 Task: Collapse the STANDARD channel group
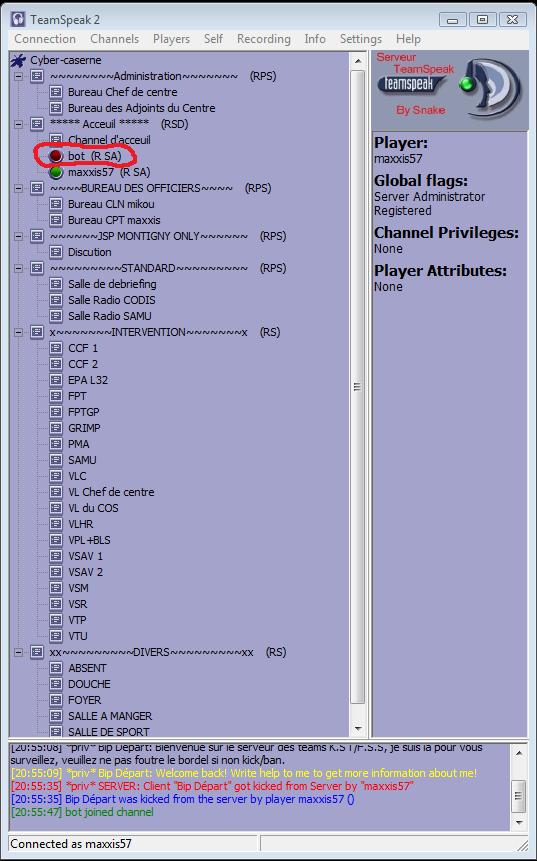click(x=19, y=268)
